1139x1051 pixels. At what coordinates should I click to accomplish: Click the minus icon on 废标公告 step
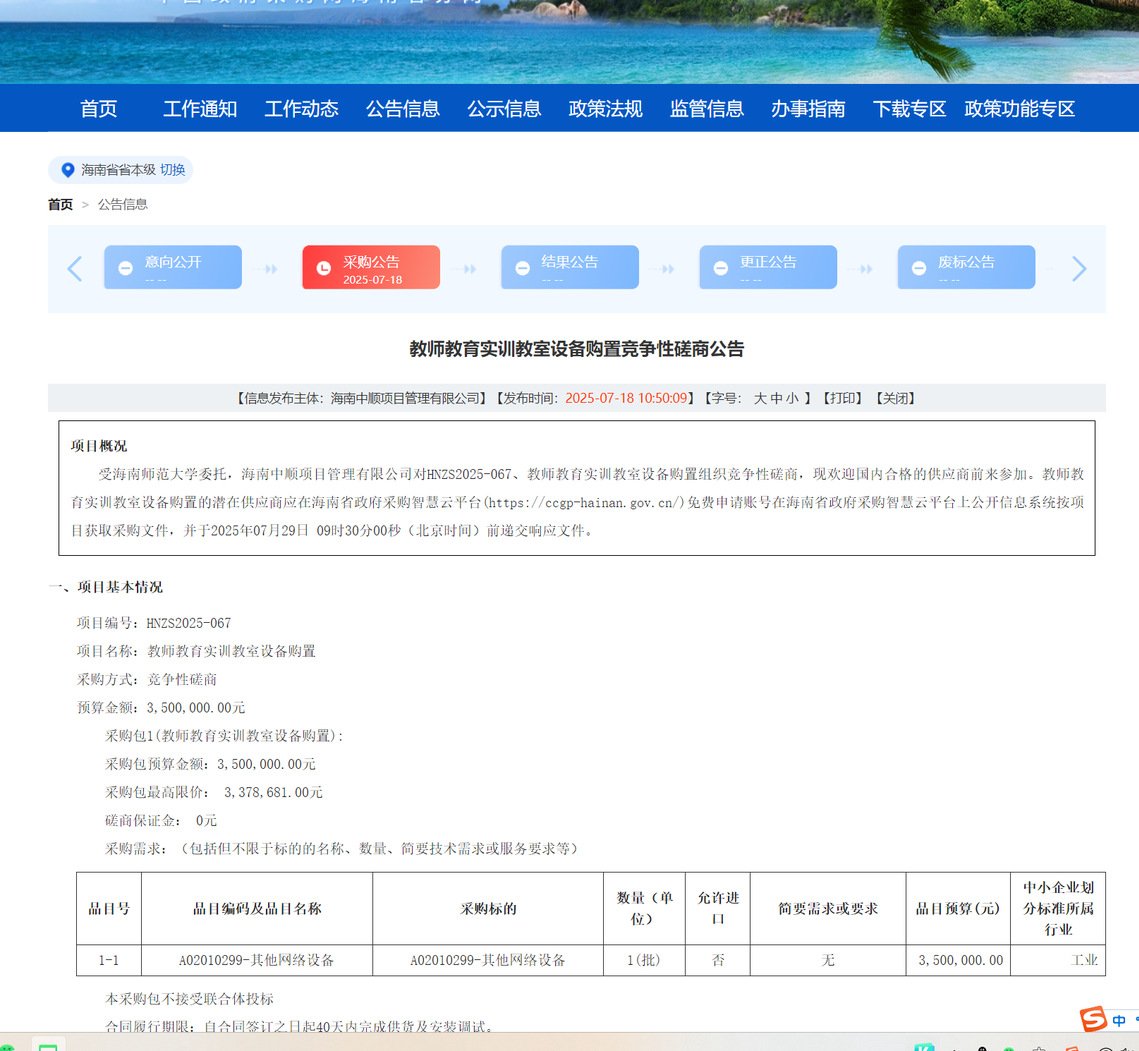[918, 268]
